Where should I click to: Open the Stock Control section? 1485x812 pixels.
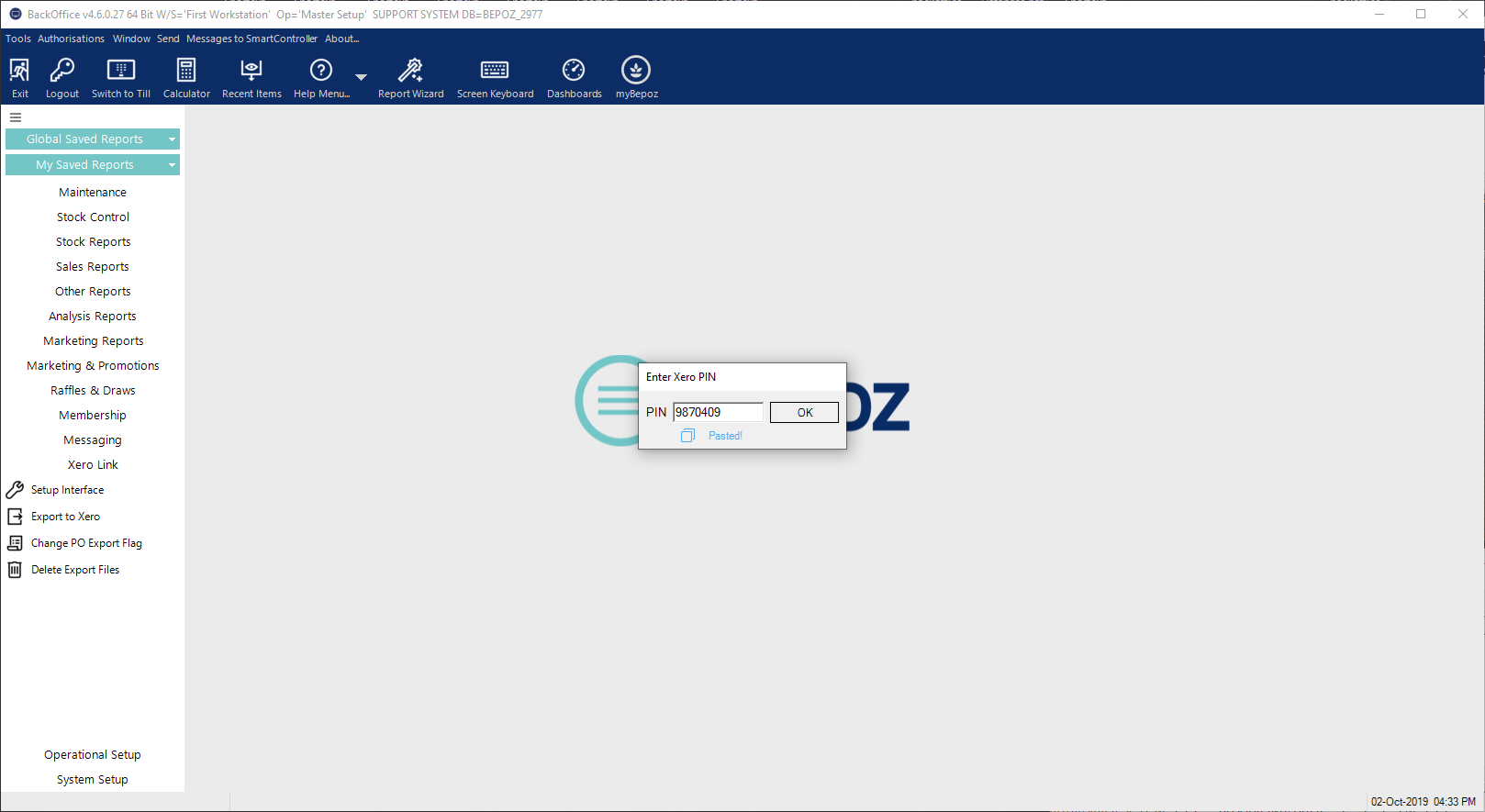click(93, 217)
